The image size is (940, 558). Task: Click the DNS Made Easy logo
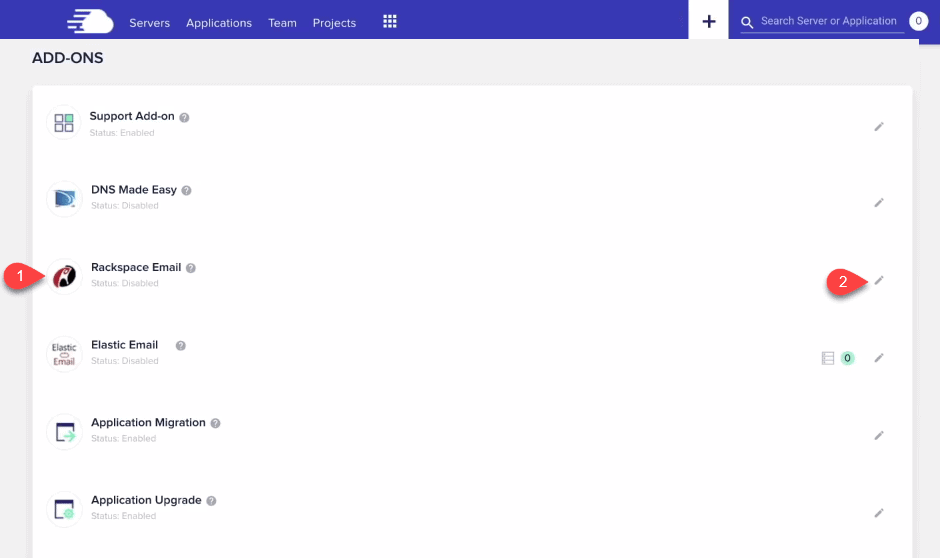click(x=64, y=198)
